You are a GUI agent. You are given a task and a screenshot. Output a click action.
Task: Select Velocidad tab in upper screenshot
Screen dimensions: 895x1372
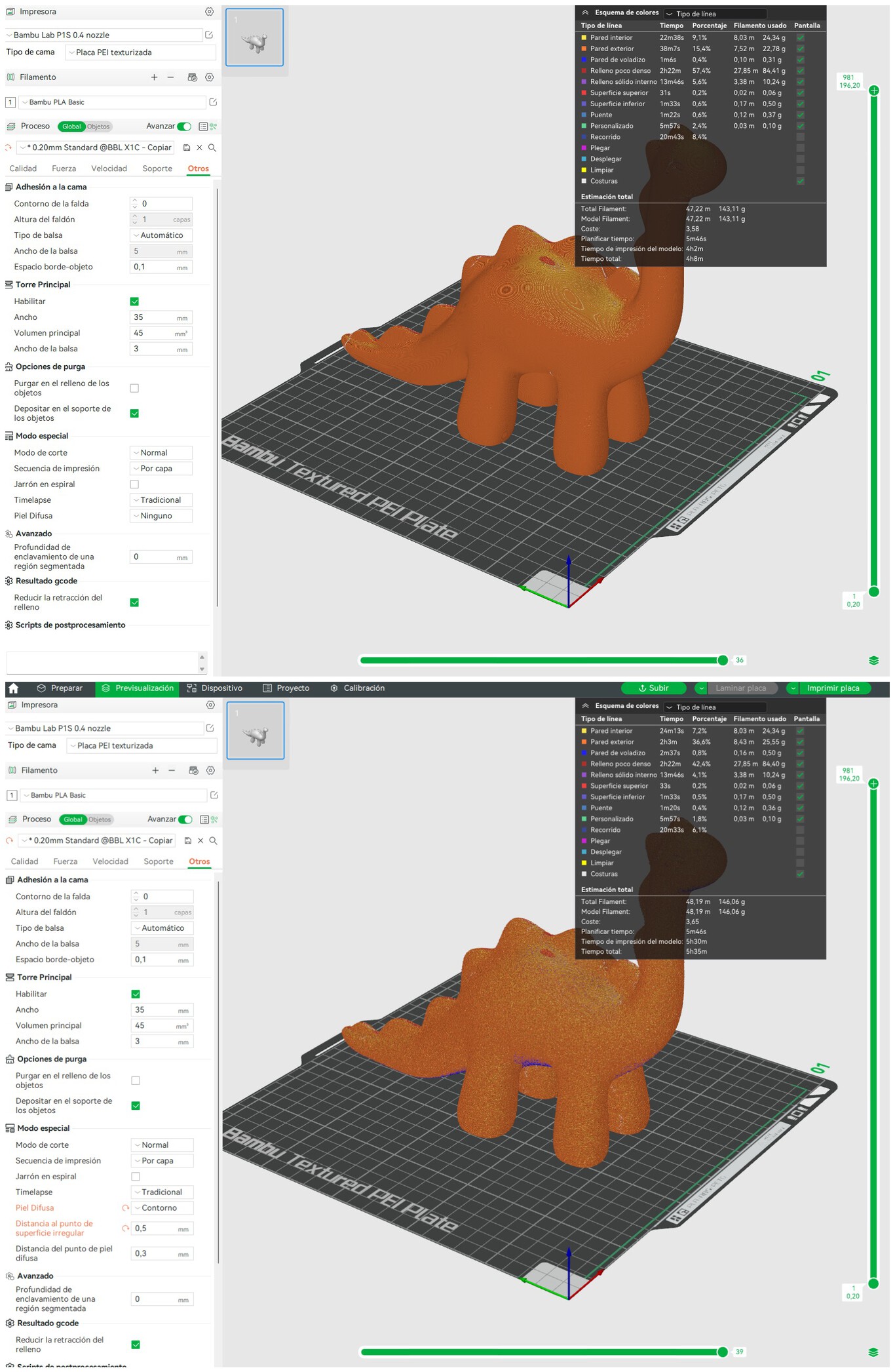pyautogui.click(x=109, y=168)
